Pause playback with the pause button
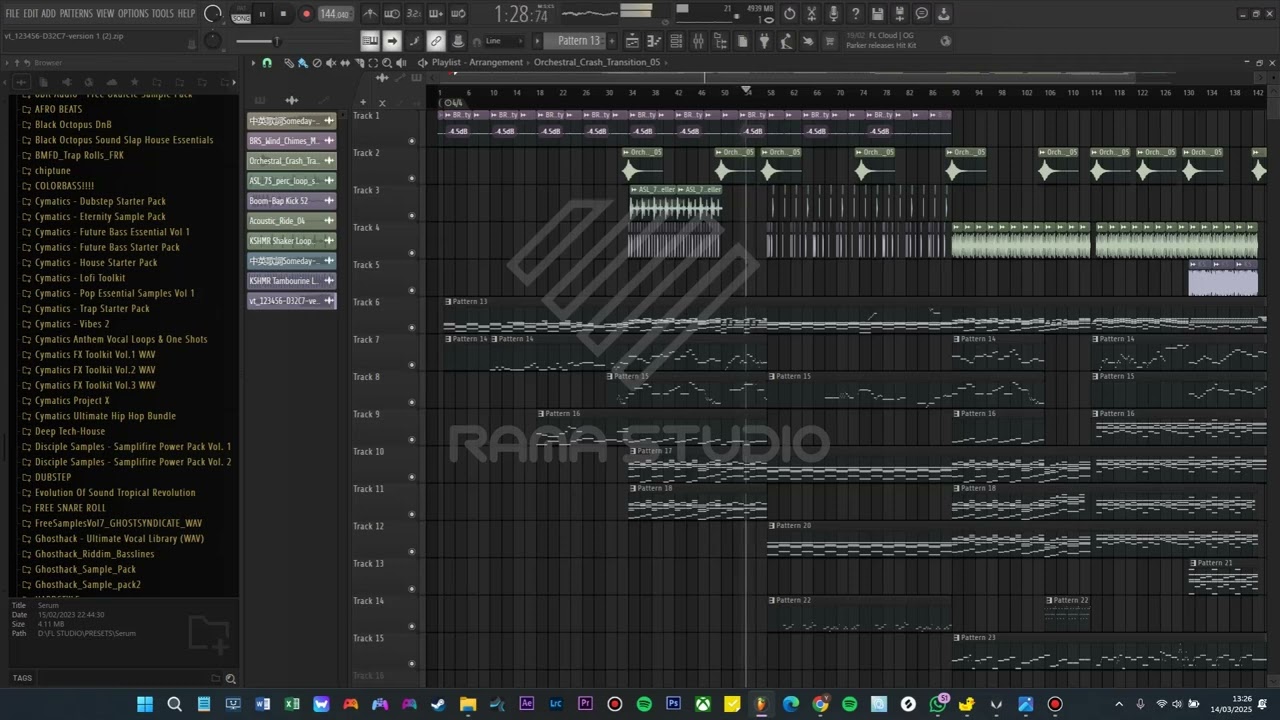Viewport: 1280px width, 720px height. point(262,14)
